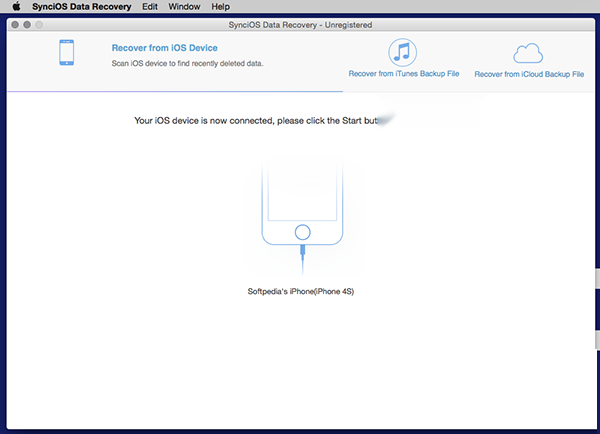
Task: Click the 'Your iOS device is now connected' message
Action: [256, 121]
